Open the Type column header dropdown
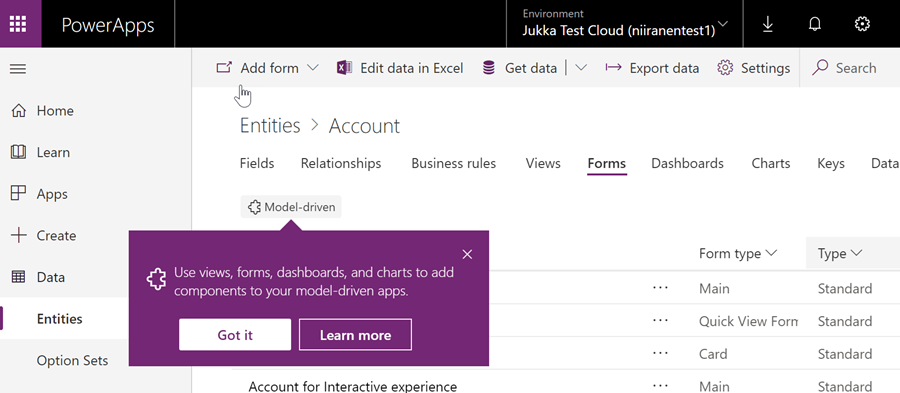900x393 pixels. (x=840, y=254)
